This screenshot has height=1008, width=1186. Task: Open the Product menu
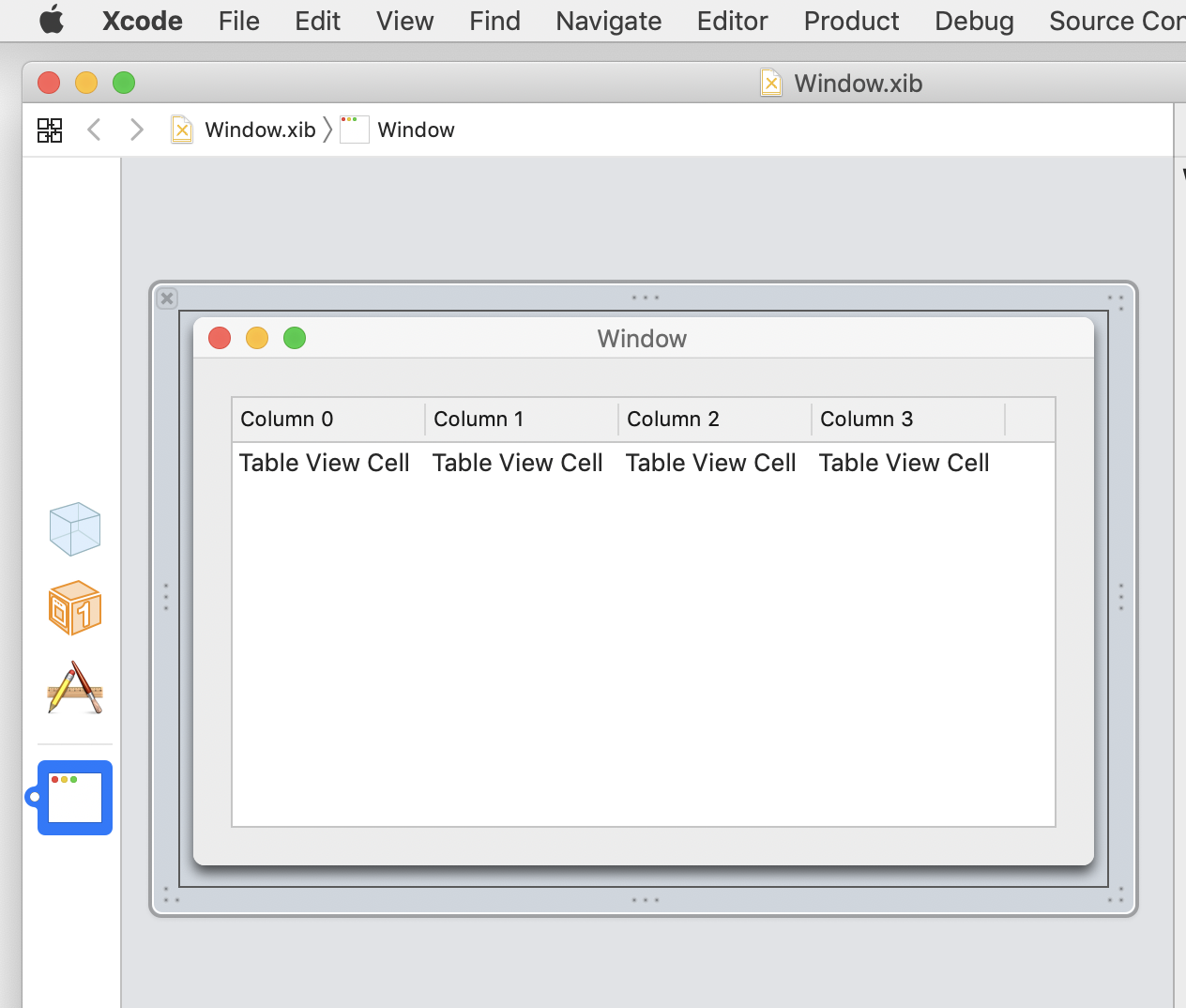pos(850,21)
